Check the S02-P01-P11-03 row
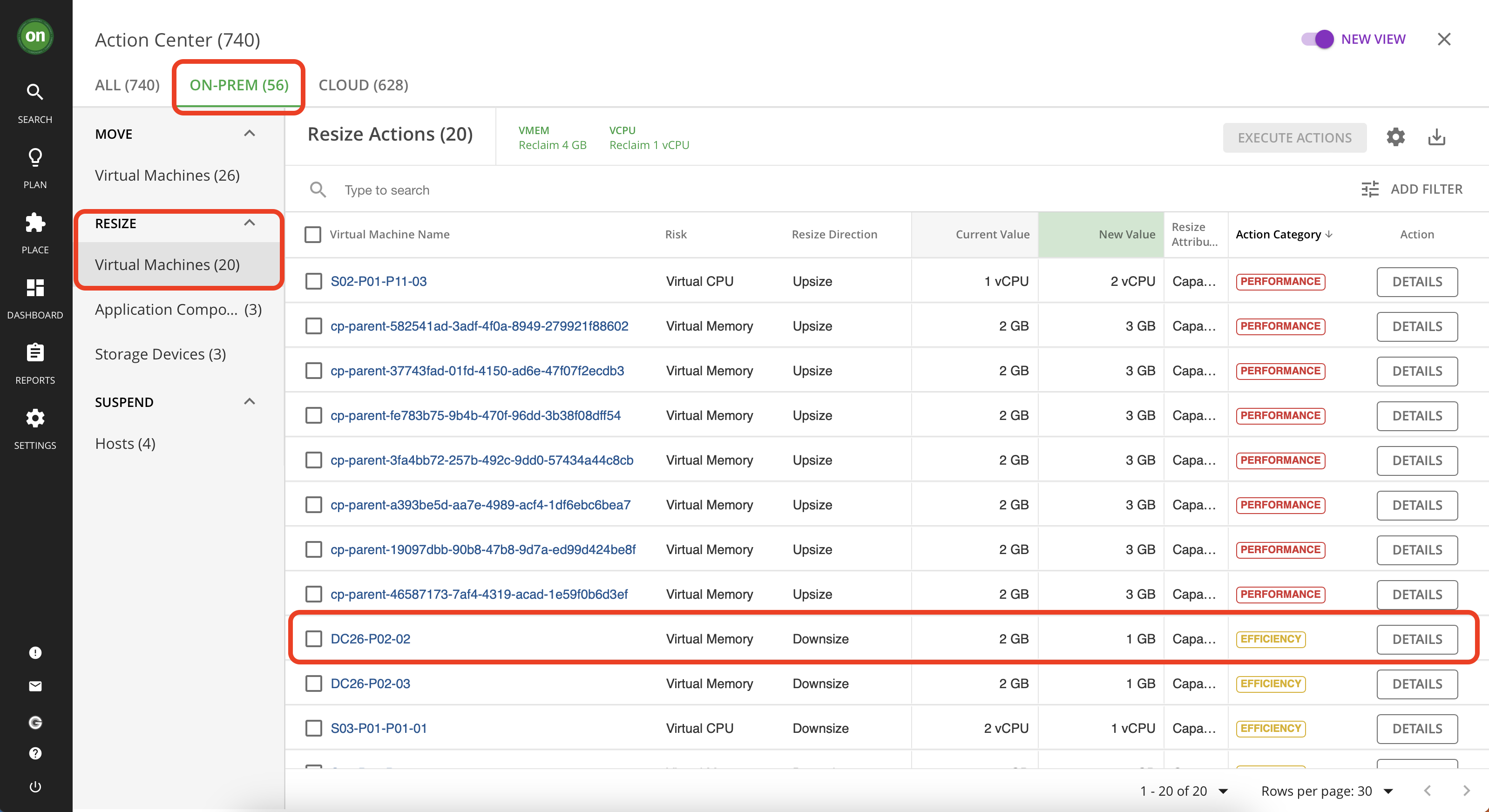 tap(313, 282)
